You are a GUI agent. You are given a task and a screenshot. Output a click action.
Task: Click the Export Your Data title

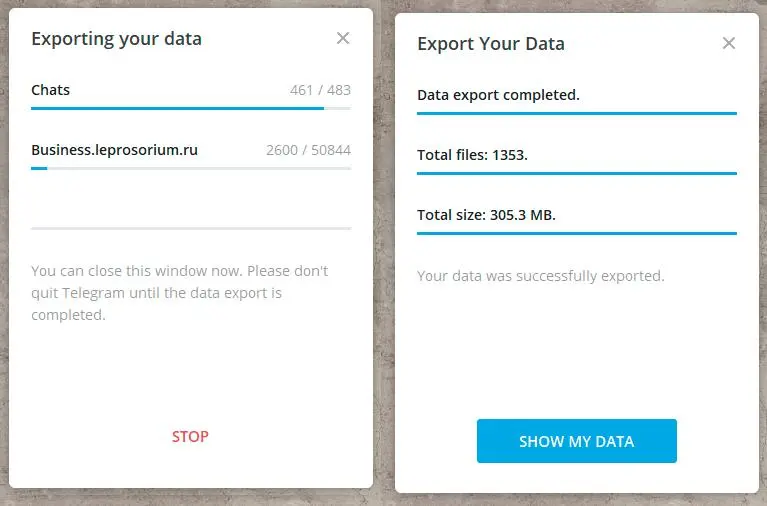tap(491, 44)
